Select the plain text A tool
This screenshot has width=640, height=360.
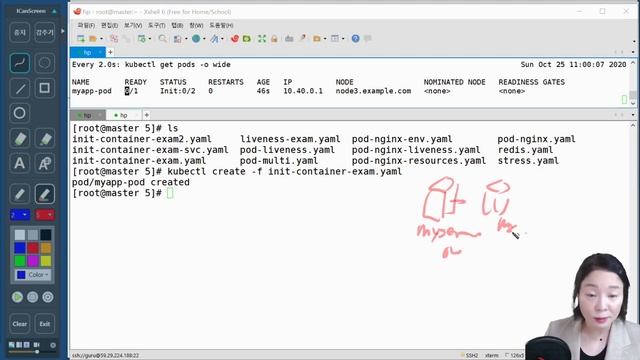pos(20,164)
